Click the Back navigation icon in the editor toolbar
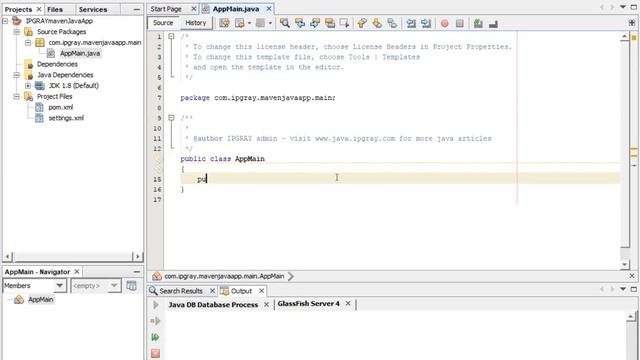Viewport: 640px width, 360px height. click(x=240, y=23)
